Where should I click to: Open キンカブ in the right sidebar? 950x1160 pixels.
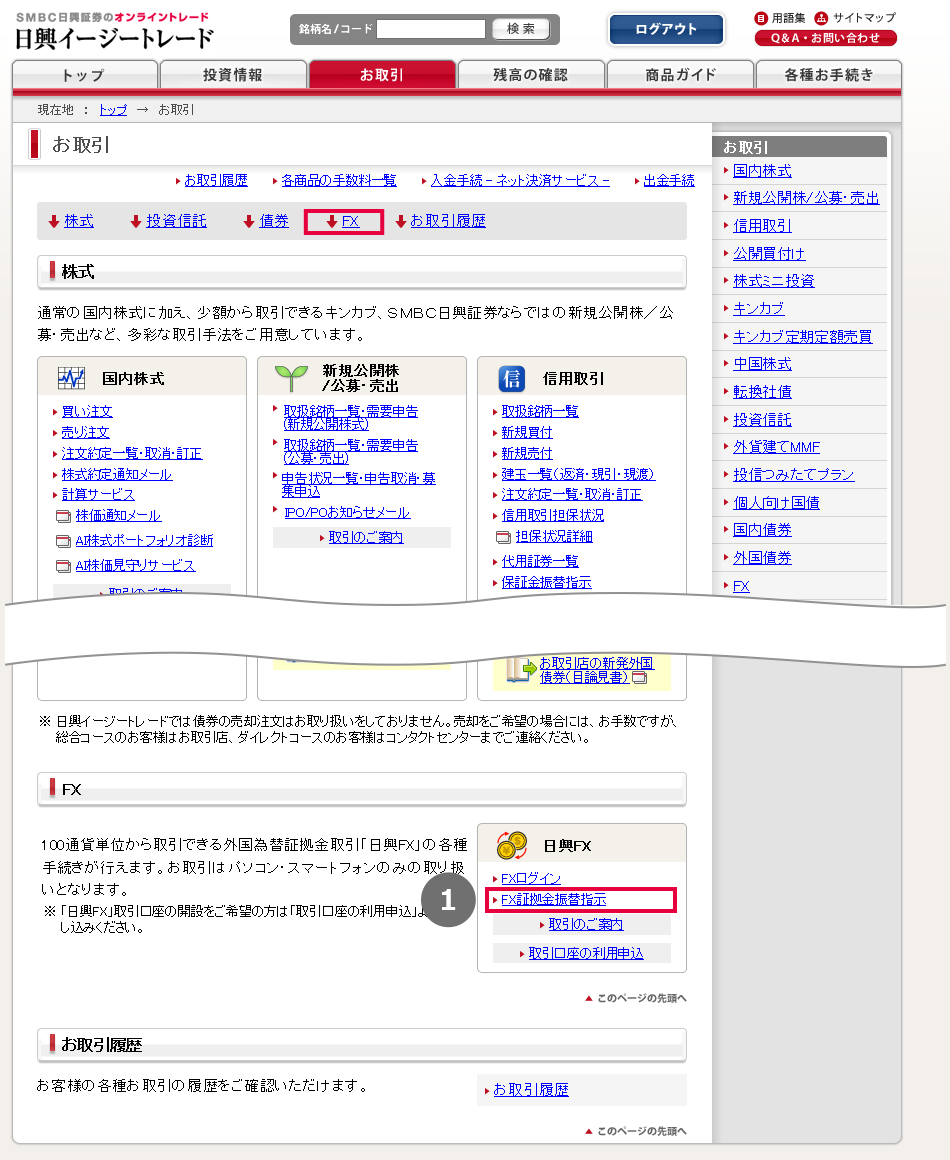(758, 309)
